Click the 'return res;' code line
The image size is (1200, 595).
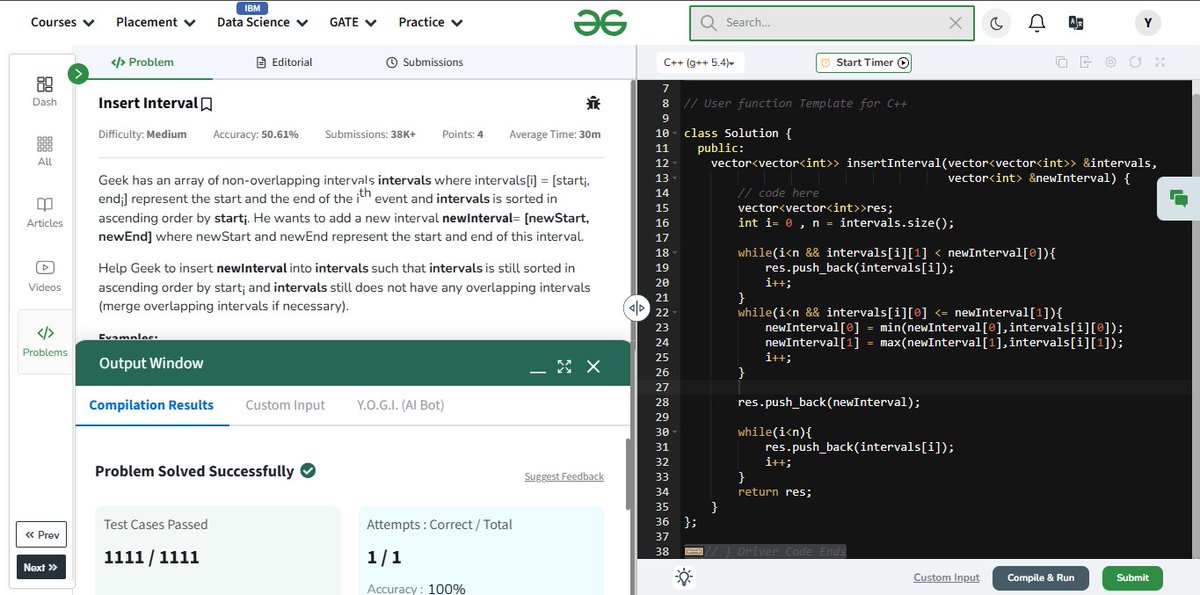[774, 492]
